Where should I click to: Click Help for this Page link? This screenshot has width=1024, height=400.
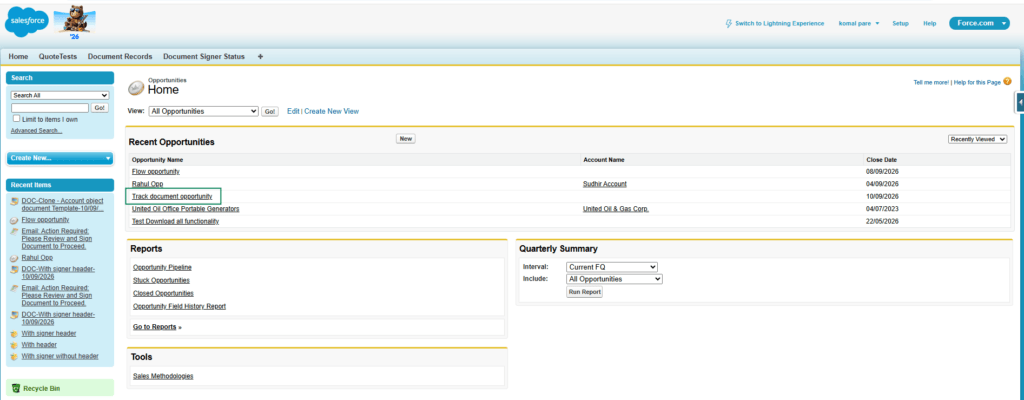977,82
